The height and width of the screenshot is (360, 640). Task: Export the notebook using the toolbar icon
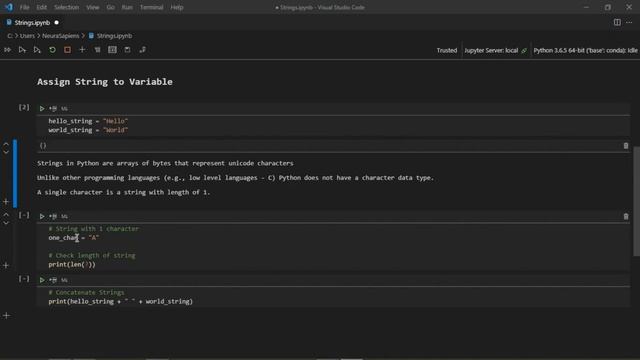(142, 50)
